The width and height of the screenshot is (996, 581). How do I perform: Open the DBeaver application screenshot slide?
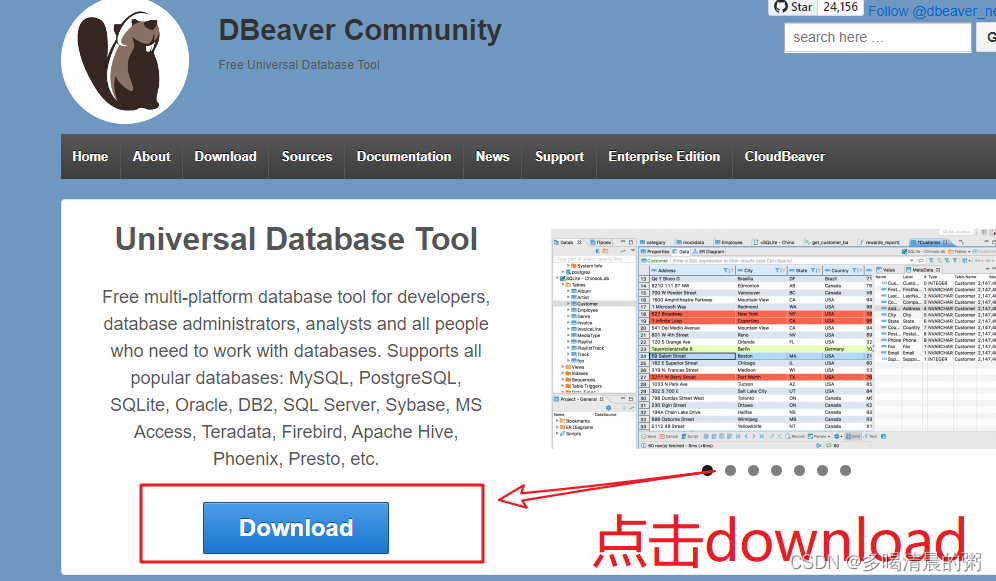(774, 339)
